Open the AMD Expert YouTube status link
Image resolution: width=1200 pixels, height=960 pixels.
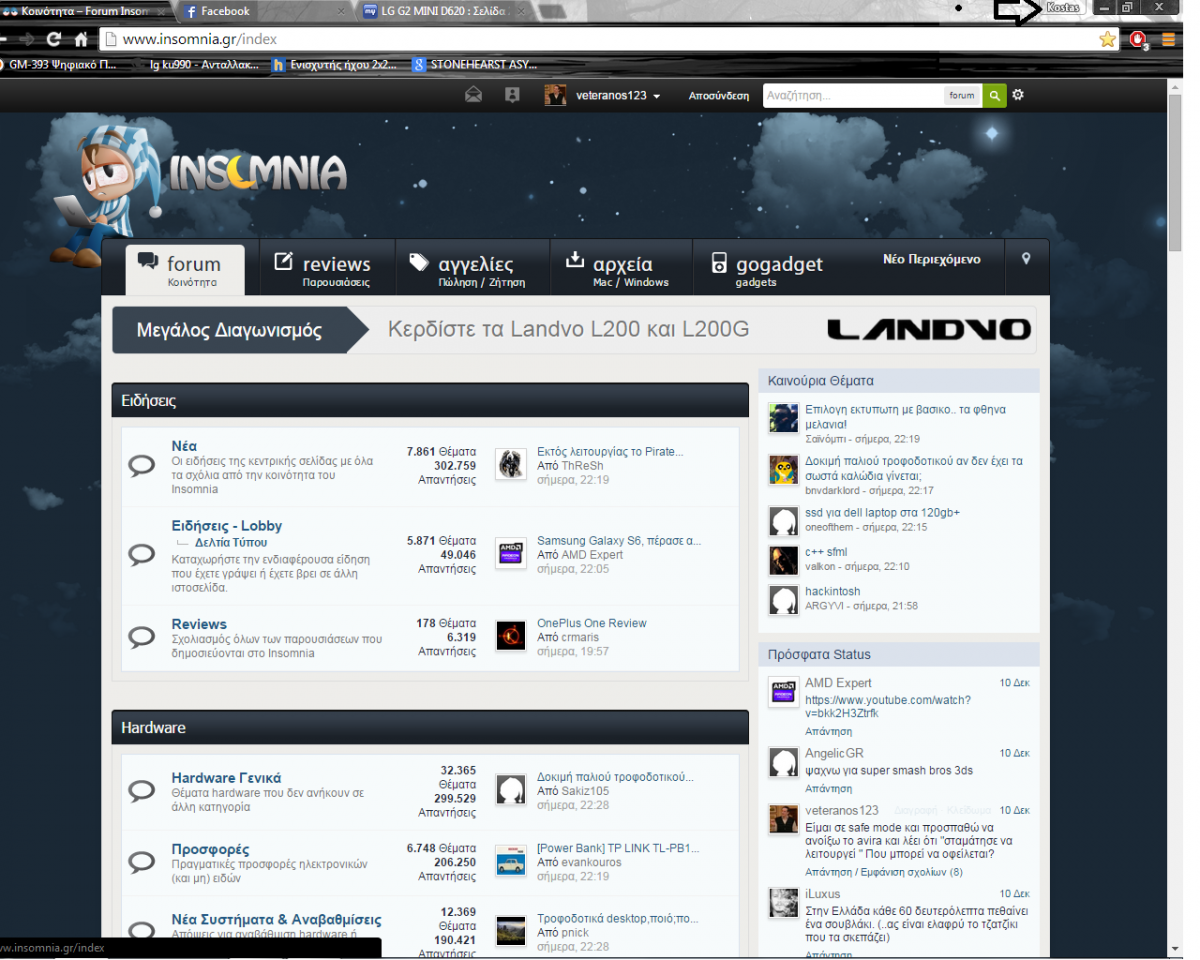(888, 706)
